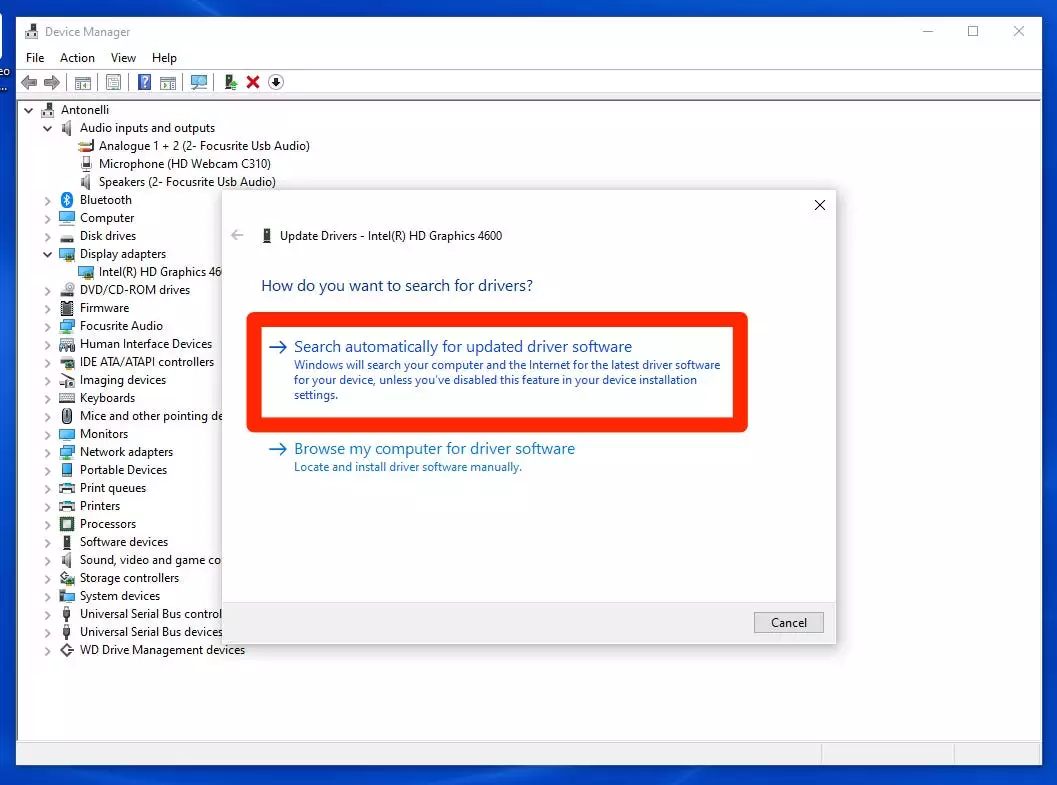The height and width of the screenshot is (785, 1057).
Task: Click the Back arrow toolbar icon
Action: pyautogui.click(x=29, y=82)
